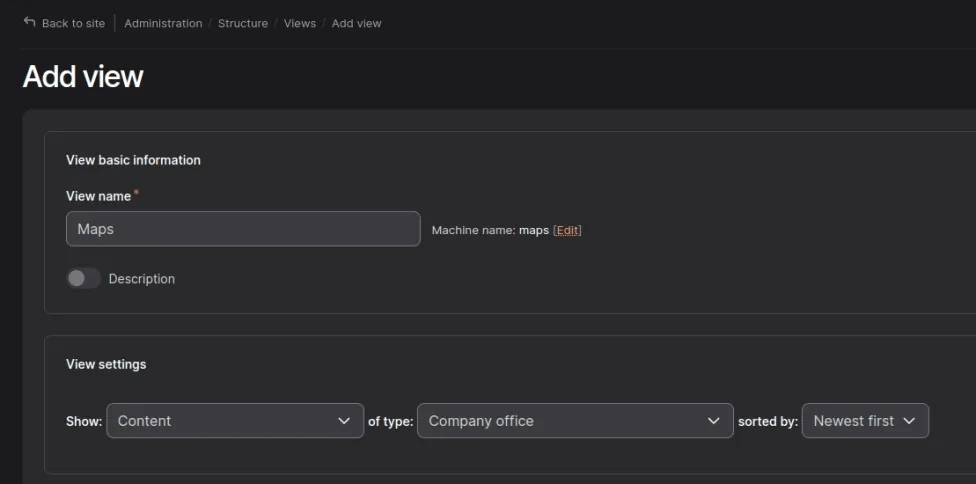Click the Add view page heading

coord(83,77)
